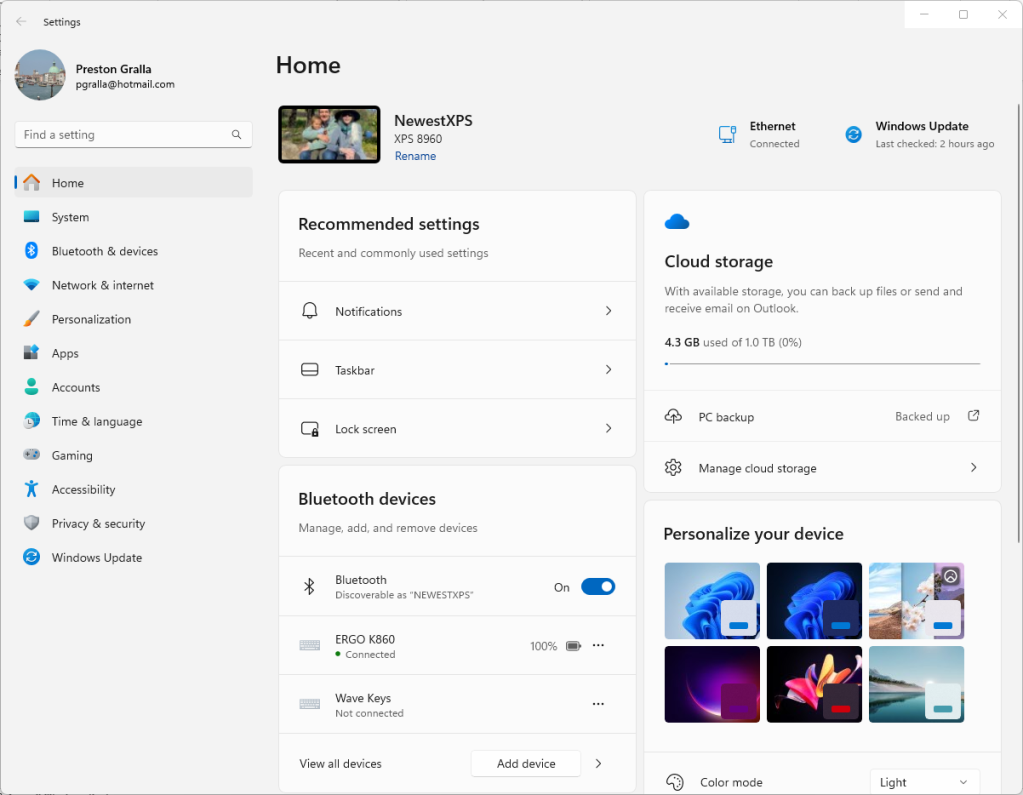The height and width of the screenshot is (795, 1023).
Task: Open more options for Wave Keys
Action: pos(598,704)
